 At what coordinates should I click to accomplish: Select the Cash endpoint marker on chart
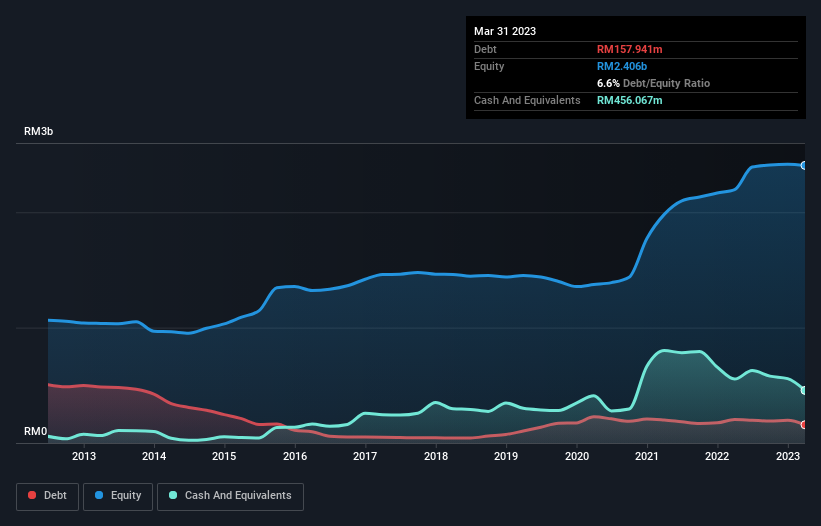tap(804, 390)
